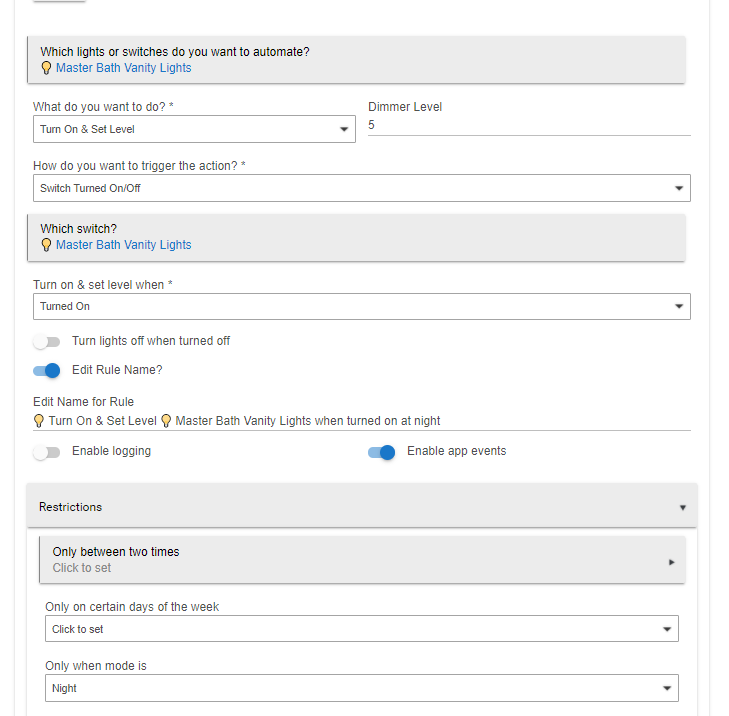Click Master Bath Vanity Lights link under lights
This screenshot has width=729, height=716.
tap(123, 68)
